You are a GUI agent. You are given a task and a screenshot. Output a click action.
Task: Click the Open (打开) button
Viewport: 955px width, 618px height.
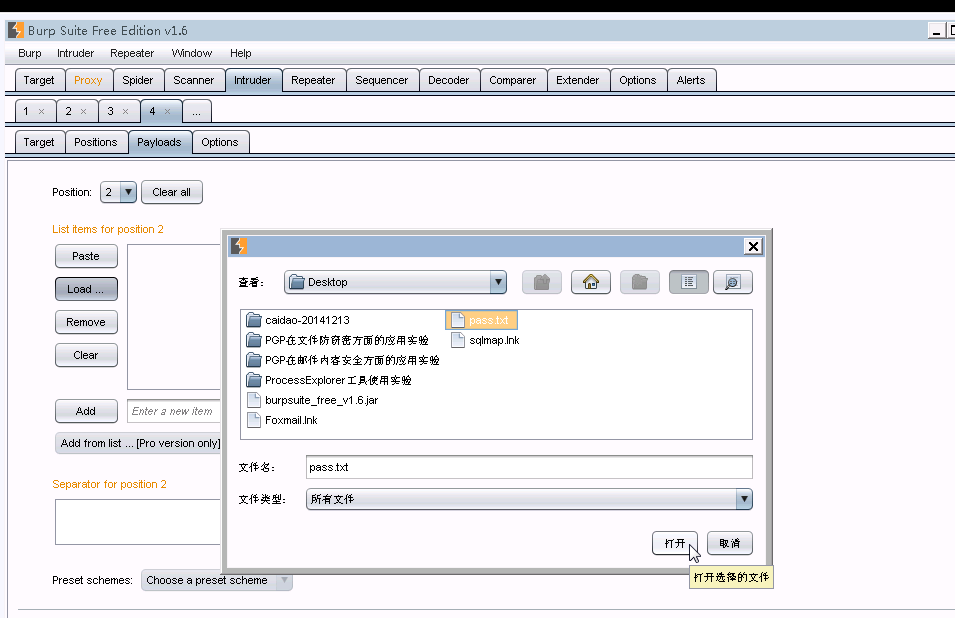pyautogui.click(x=675, y=543)
